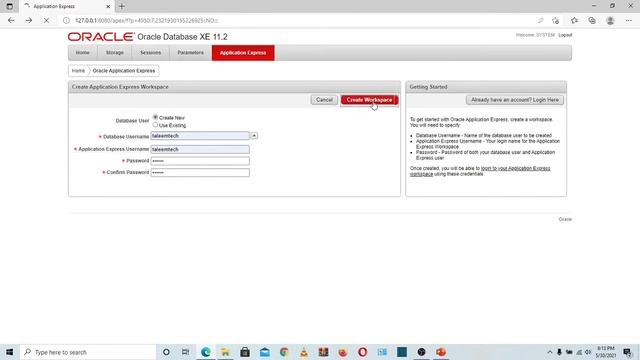Viewport: 640px width, 360px height.
Task: Open the Parameters tab
Action: coord(191,53)
